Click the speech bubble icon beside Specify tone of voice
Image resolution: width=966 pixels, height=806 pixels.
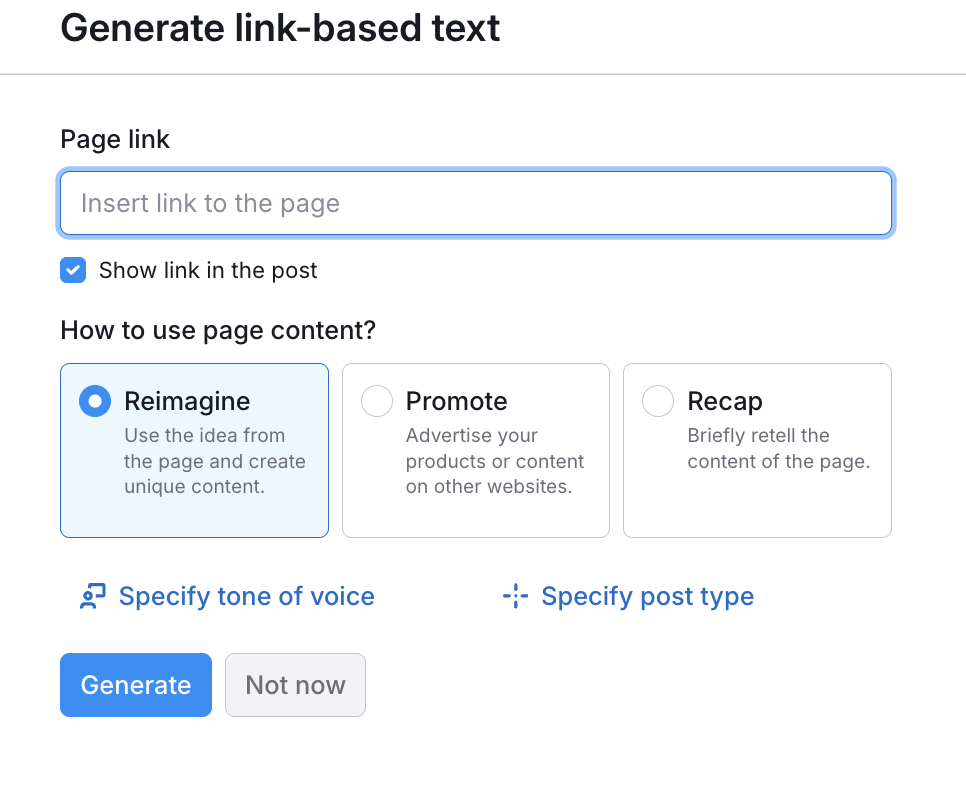click(92, 595)
